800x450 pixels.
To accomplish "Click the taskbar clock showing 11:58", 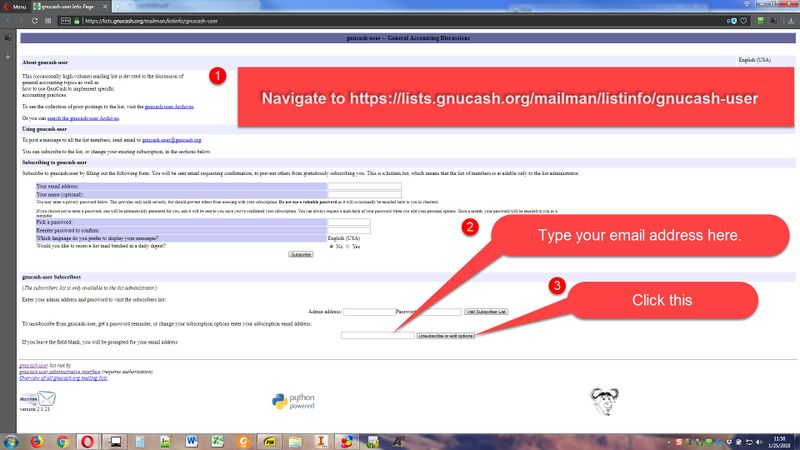I will [x=779, y=442].
